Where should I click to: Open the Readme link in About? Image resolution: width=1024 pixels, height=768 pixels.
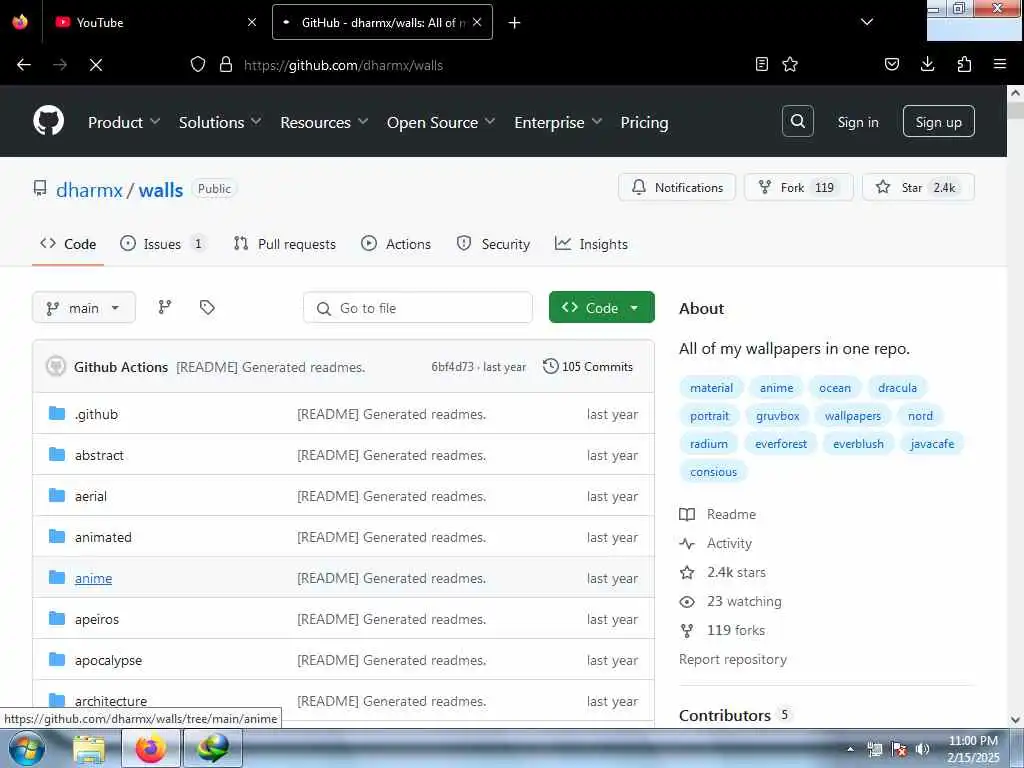[x=718, y=514]
